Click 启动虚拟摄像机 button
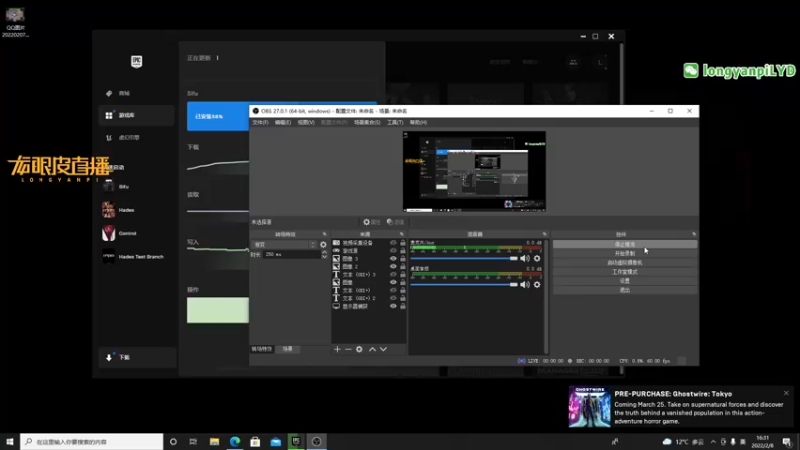The height and width of the screenshot is (450, 800). [624, 263]
